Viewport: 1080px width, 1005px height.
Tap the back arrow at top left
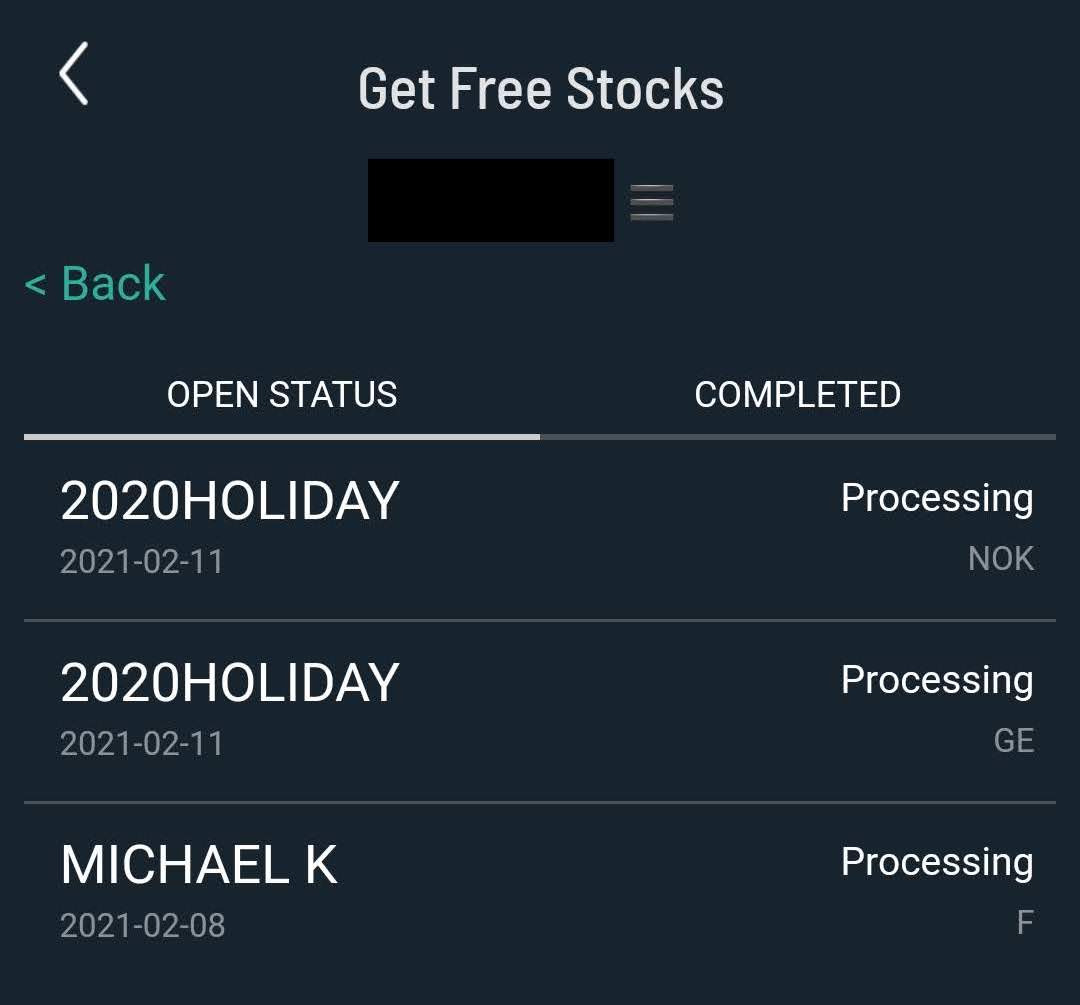74,74
